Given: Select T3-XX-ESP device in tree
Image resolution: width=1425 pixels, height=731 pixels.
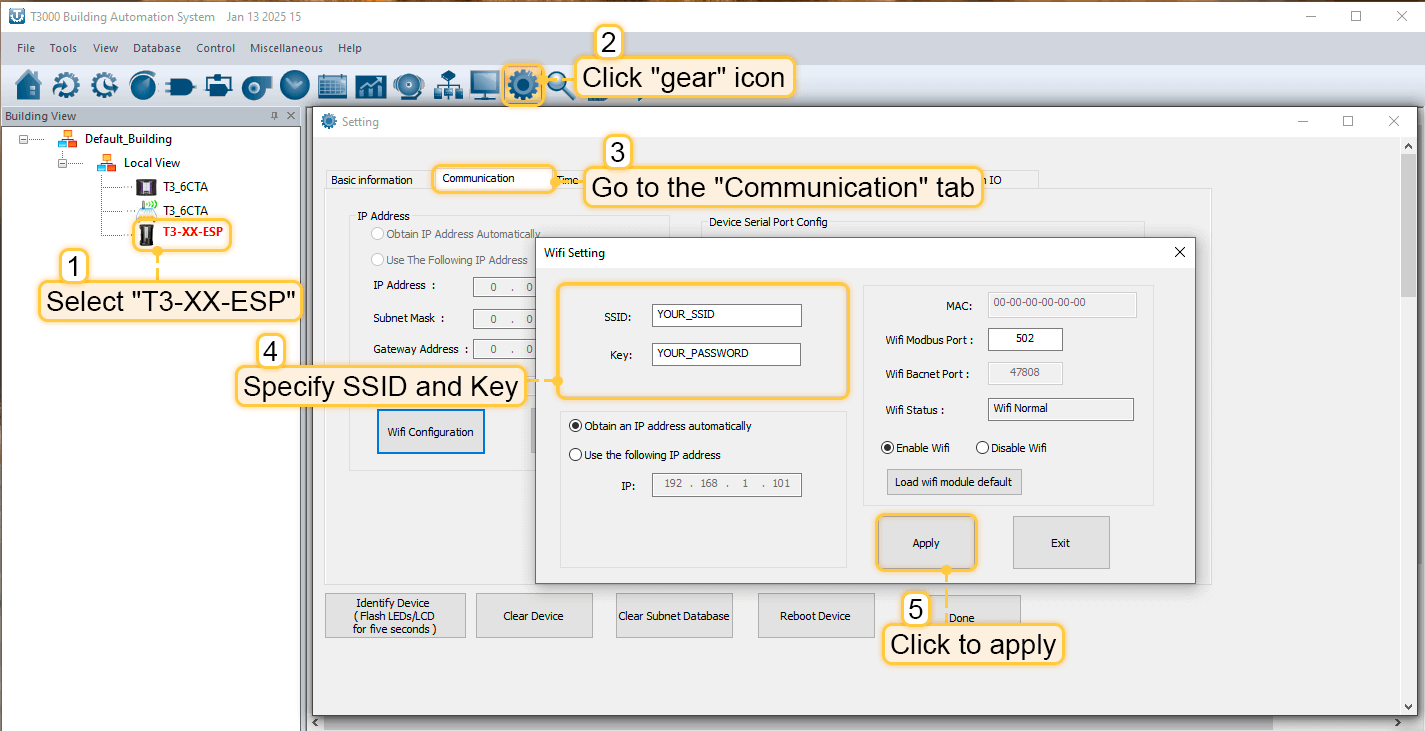Looking at the screenshot, I should (x=192, y=232).
